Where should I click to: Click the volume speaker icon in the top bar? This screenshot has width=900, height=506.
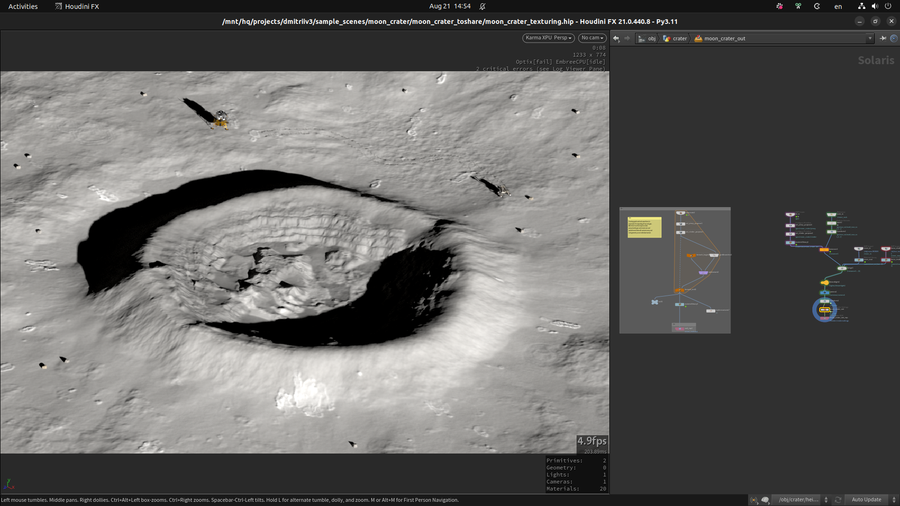(875, 6)
